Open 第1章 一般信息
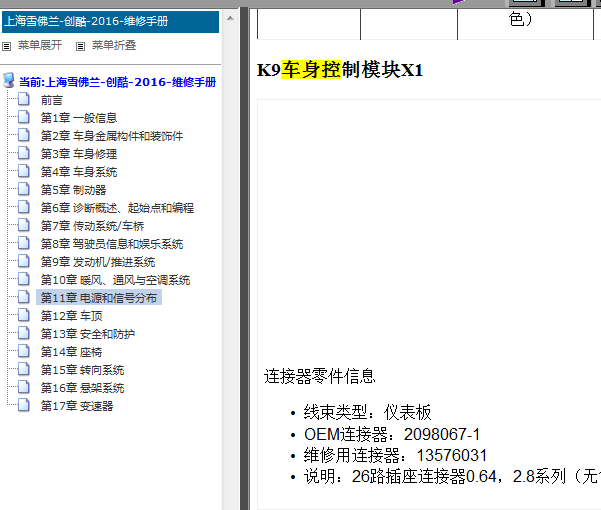The width and height of the screenshot is (601, 510). (x=79, y=118)
